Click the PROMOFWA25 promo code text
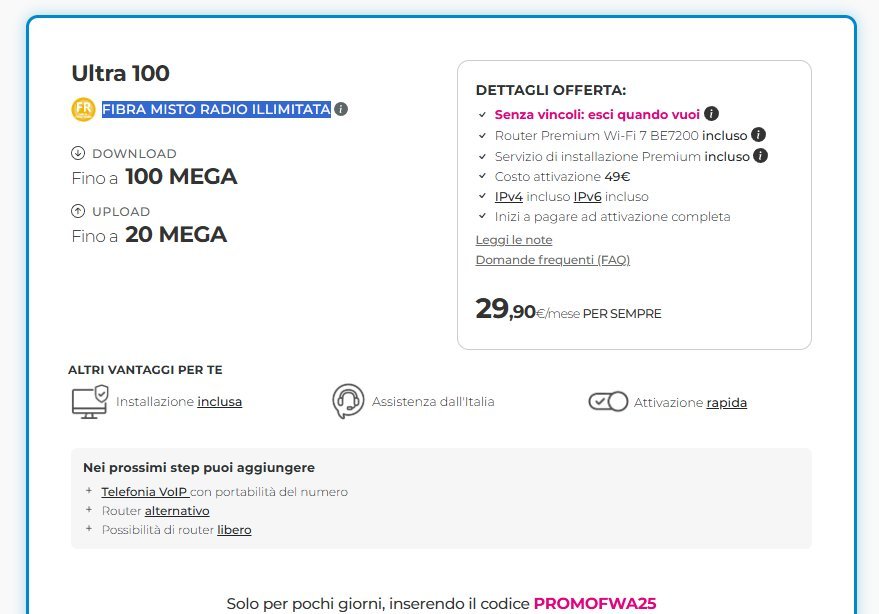Image resolution: width=879 pixels, height=614 pixels. click(x=594, y=604)
